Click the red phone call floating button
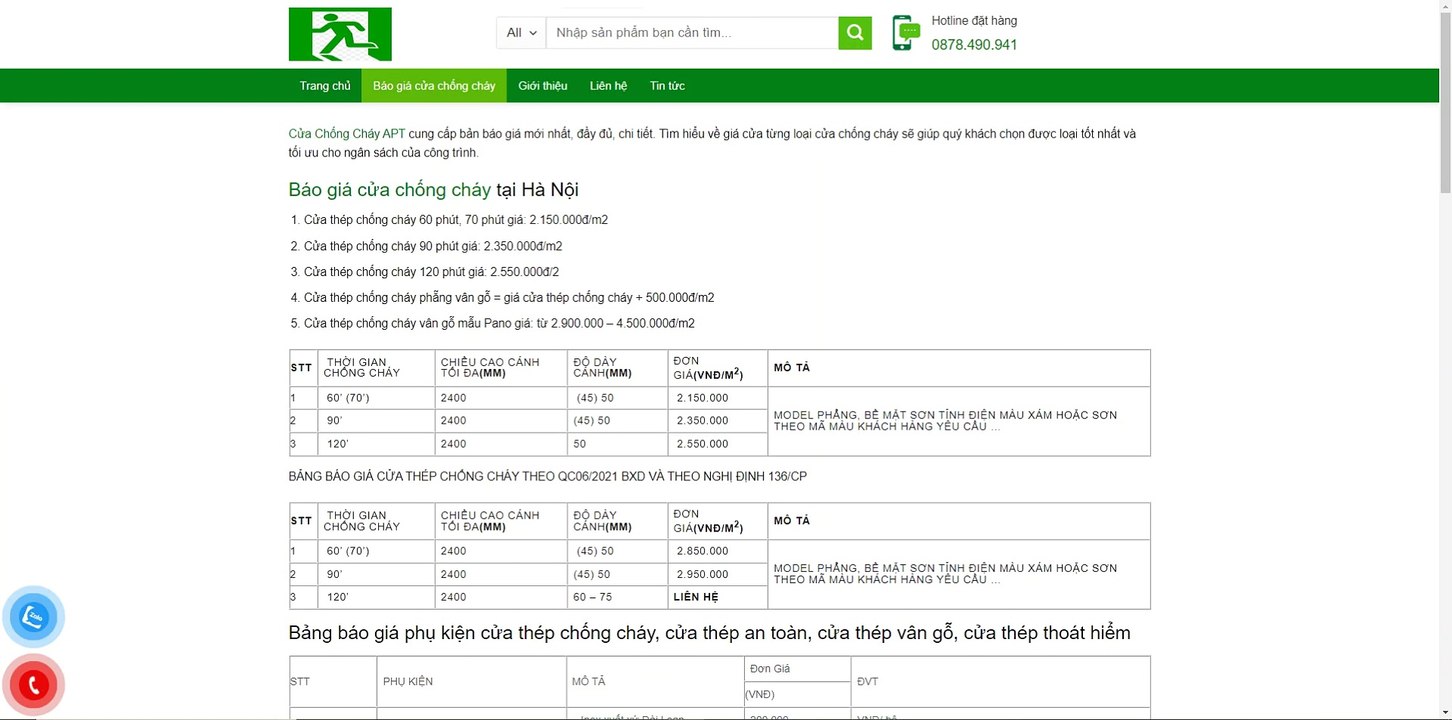 tap(34, 685)
